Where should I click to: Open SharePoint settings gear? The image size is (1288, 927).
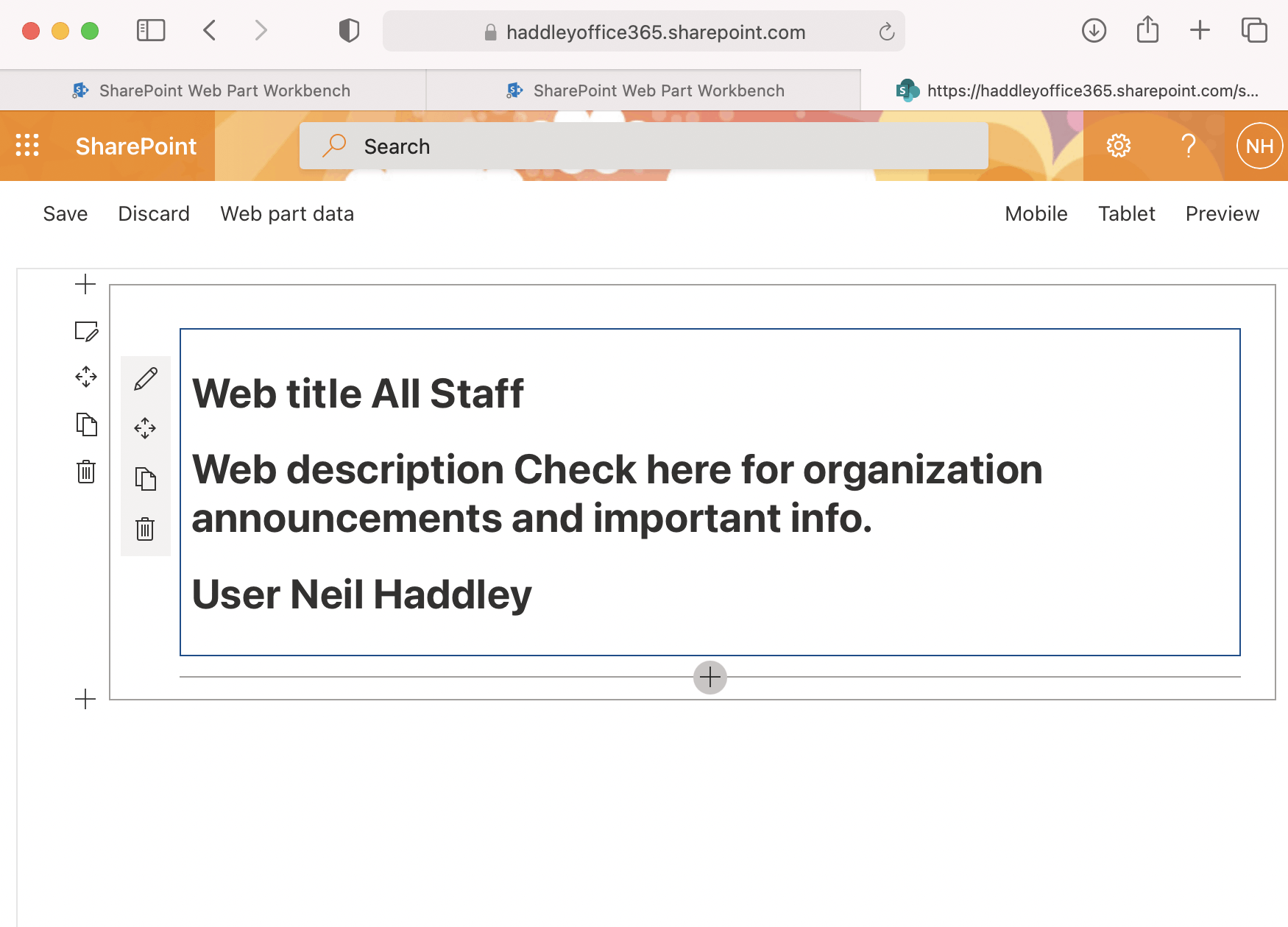pyautogui.click(x=1118, y=146)
